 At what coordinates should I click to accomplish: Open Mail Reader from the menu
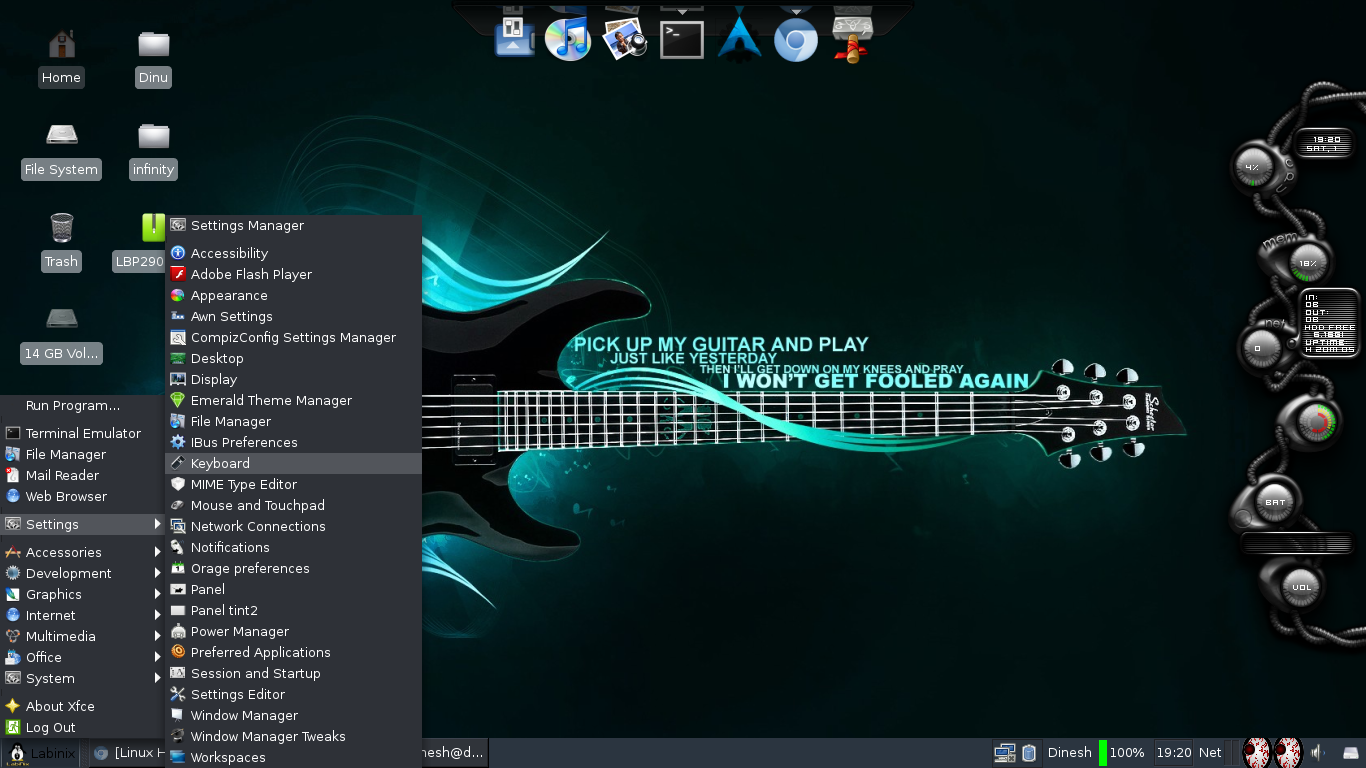[x=82, y=475]
